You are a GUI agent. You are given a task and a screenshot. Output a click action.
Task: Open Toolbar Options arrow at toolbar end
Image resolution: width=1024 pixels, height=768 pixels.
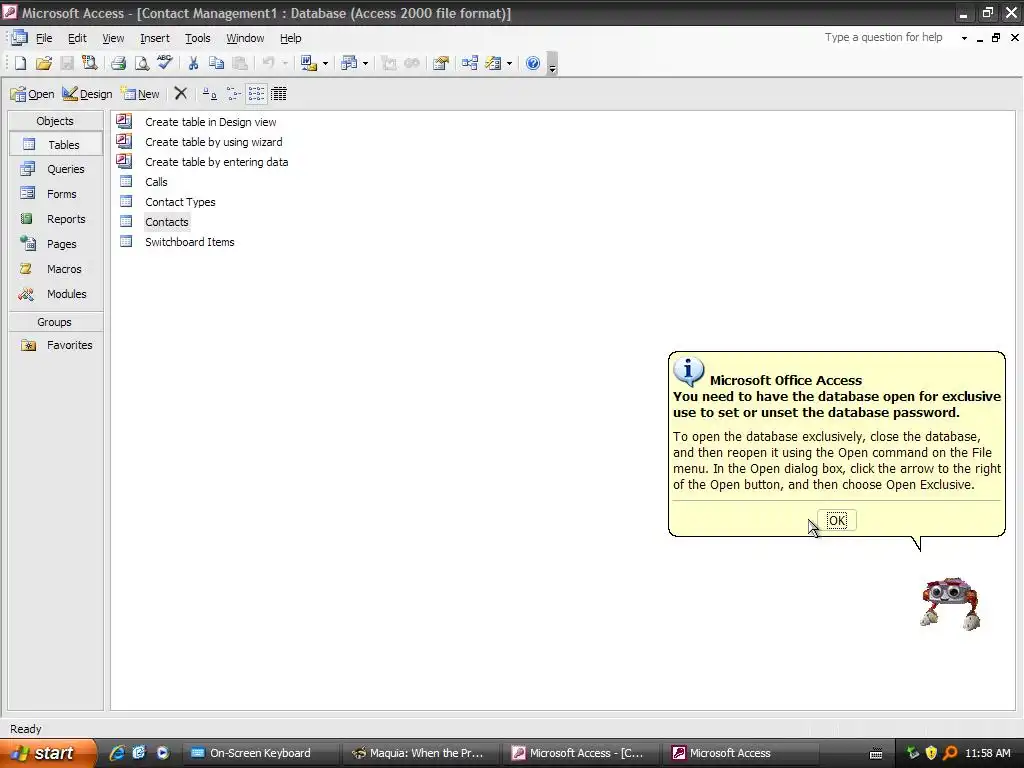[552, 65]
